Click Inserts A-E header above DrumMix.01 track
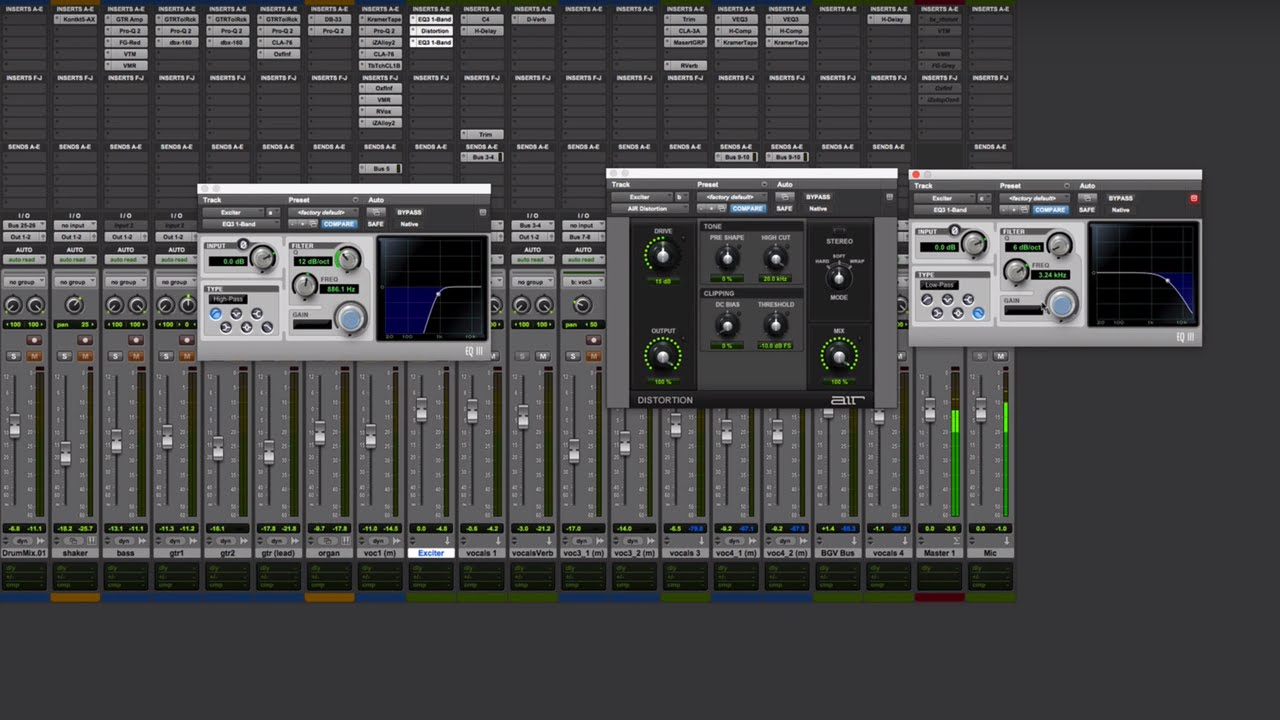1280x720 pixels. point(24,9)
